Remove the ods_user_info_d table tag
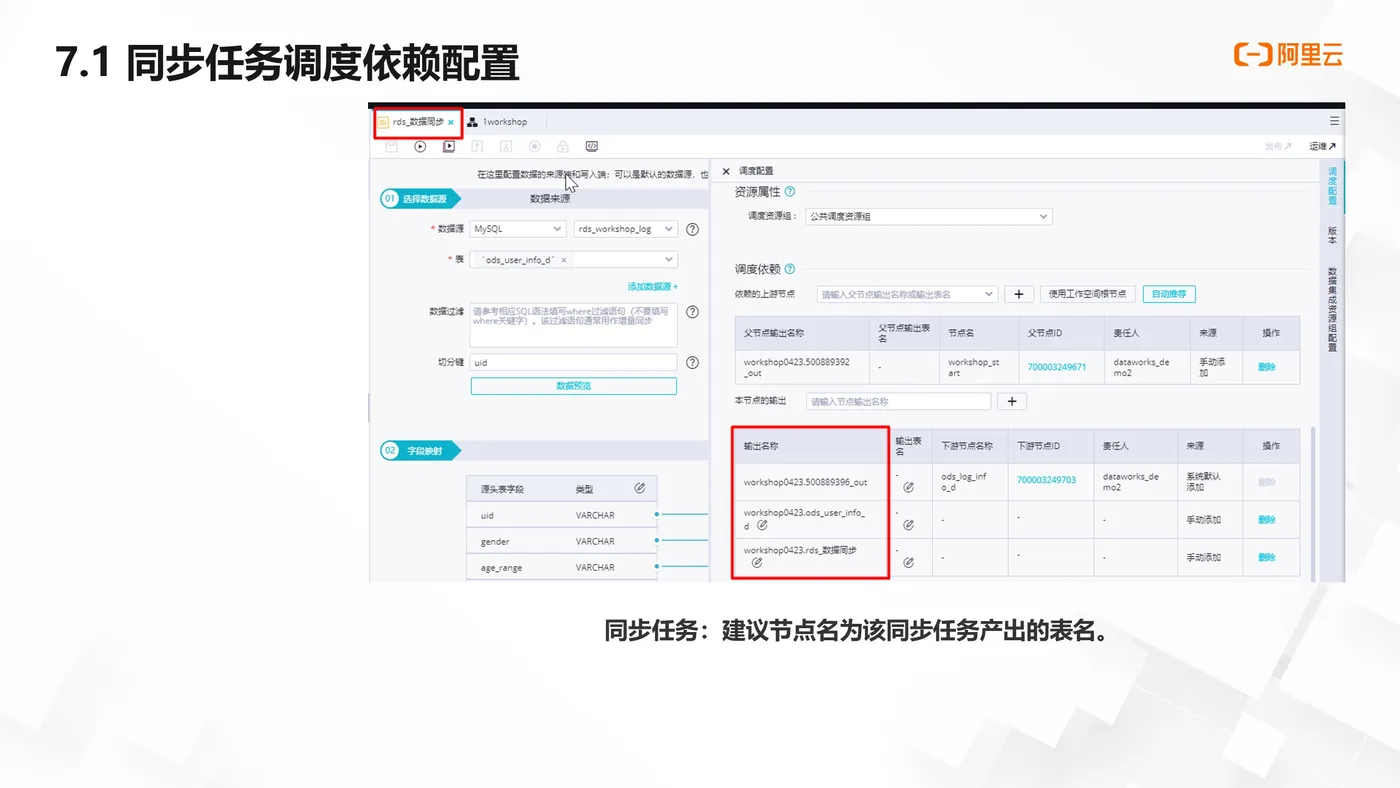This screenshot has width=1400, height=788. click(x=563, y=260)
